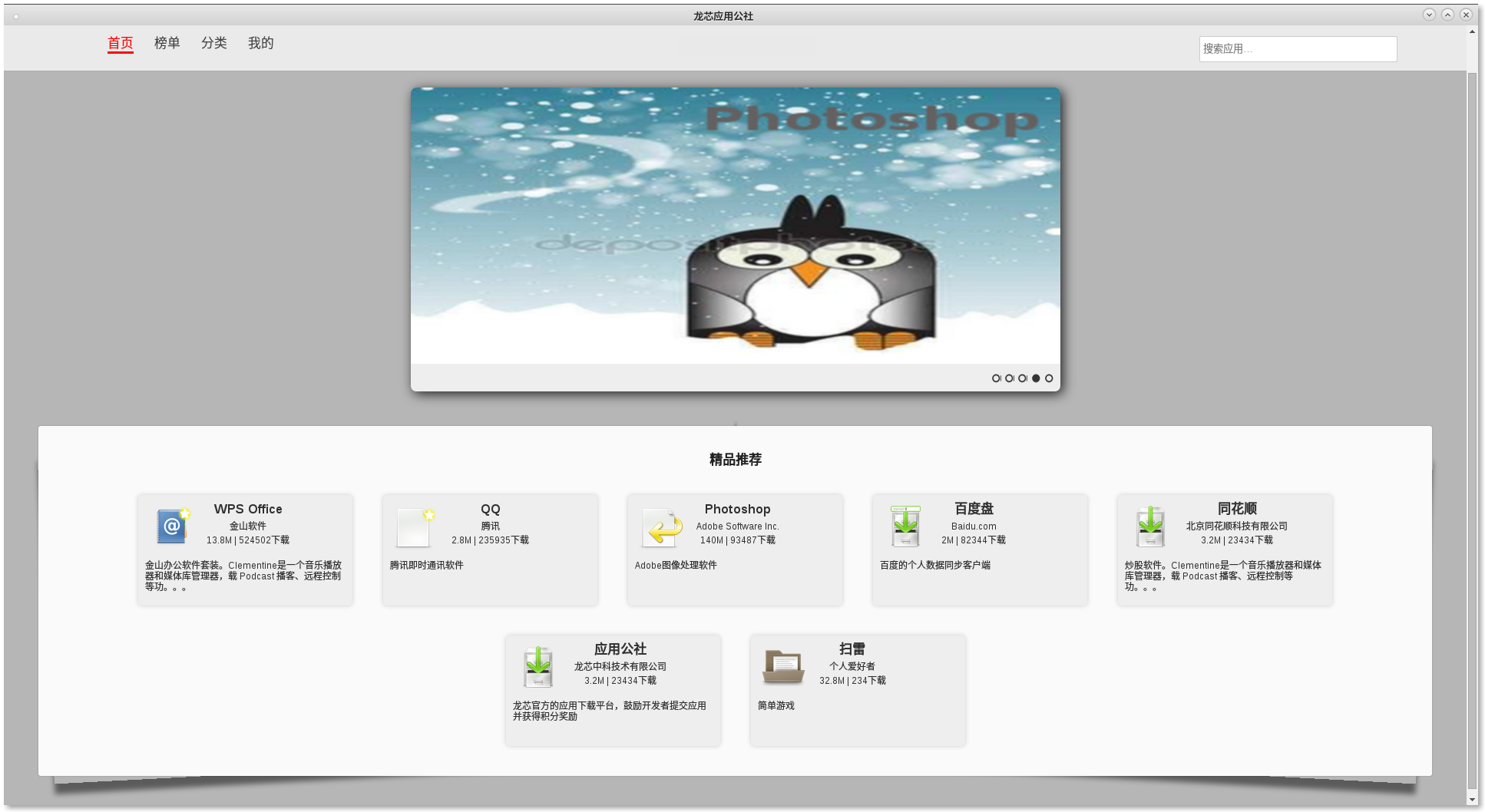1485x812 pixels.
Task: Click the 扫雷 folder icon
Action: 782,666
